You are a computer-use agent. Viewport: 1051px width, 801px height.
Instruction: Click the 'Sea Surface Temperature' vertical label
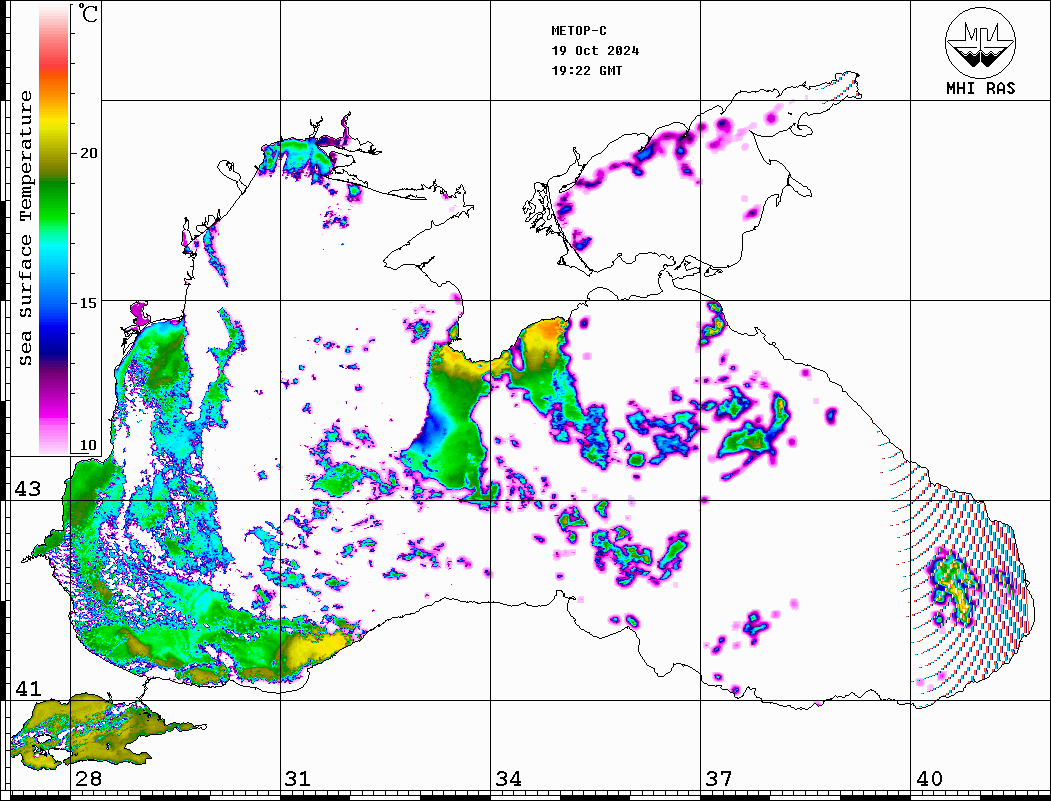tap(25, 228)
